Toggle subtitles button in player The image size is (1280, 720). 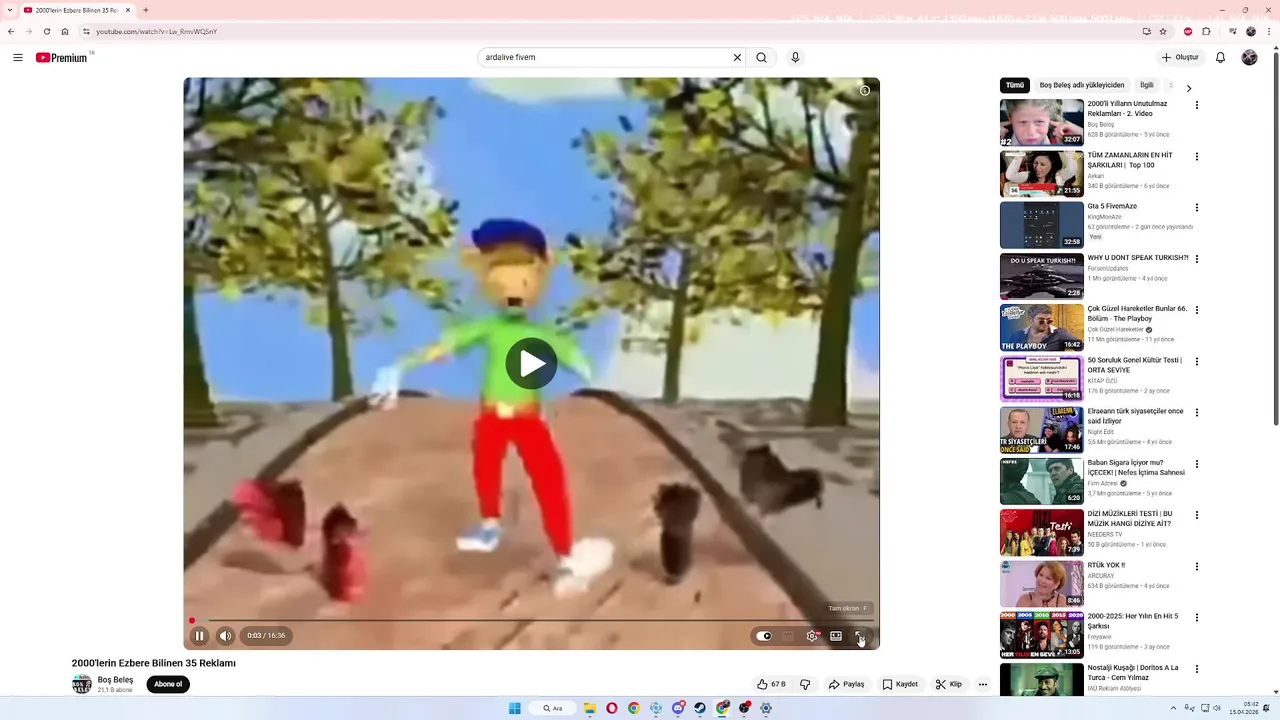[788, 636]
